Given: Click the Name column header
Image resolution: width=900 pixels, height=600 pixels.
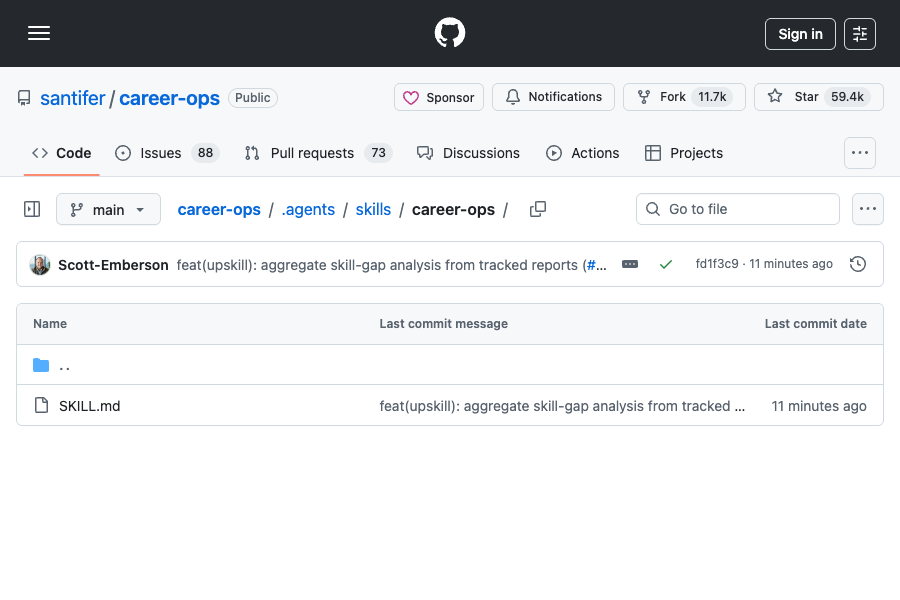Looking at the screenshot, I should click(x=50, y=324).
